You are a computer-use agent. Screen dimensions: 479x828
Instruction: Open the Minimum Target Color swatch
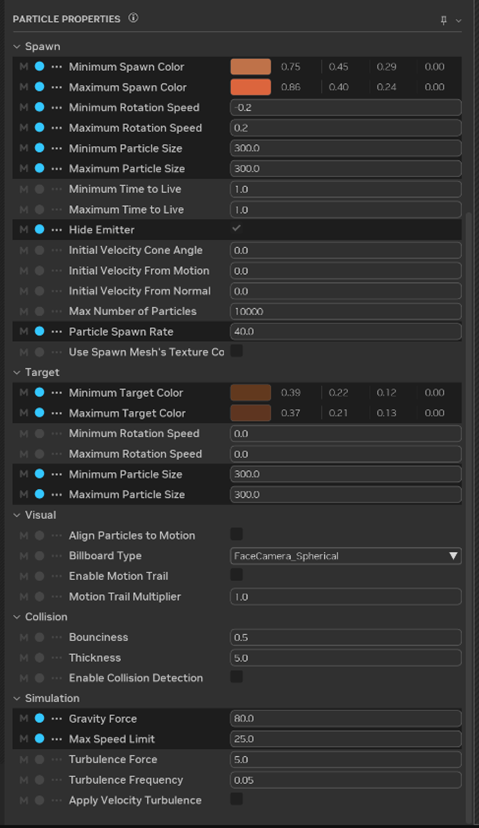pyautogui.click(x=251, y=392)
